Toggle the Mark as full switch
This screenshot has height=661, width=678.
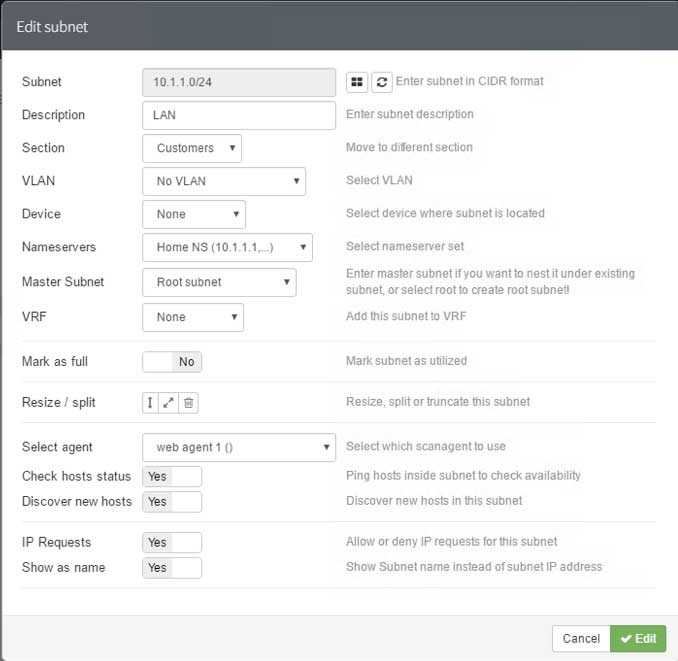coord(172,362)
